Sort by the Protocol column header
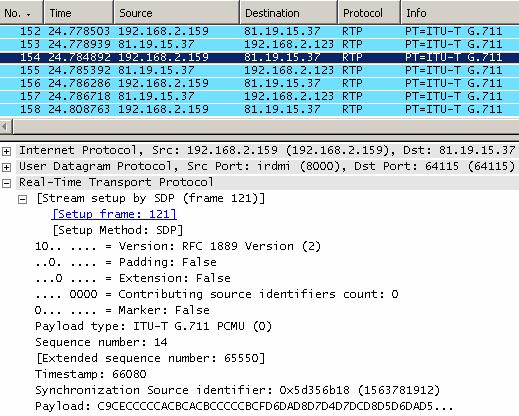519x416 pixels. pos(369,13)
